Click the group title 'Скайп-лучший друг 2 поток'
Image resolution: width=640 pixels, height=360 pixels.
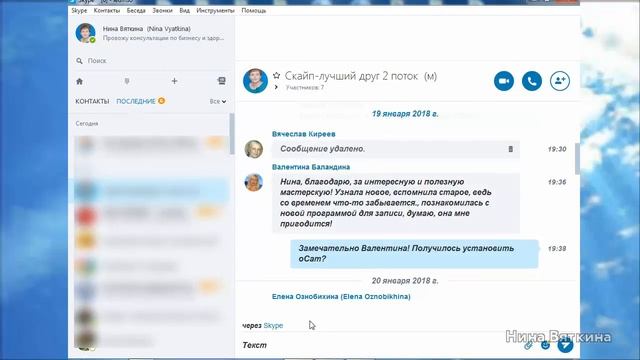[x=361, y=76]
